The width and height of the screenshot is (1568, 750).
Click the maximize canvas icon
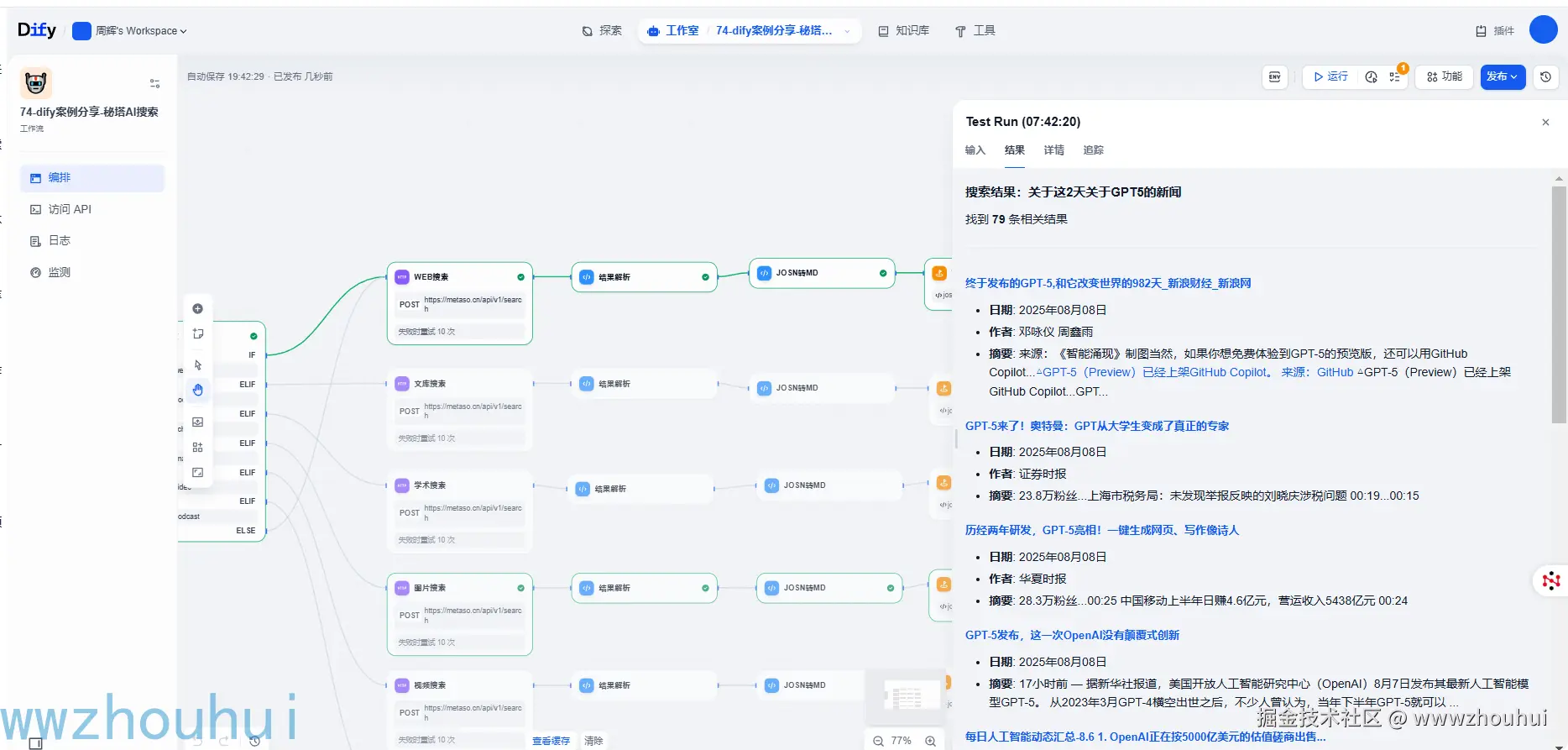(198, 472)
